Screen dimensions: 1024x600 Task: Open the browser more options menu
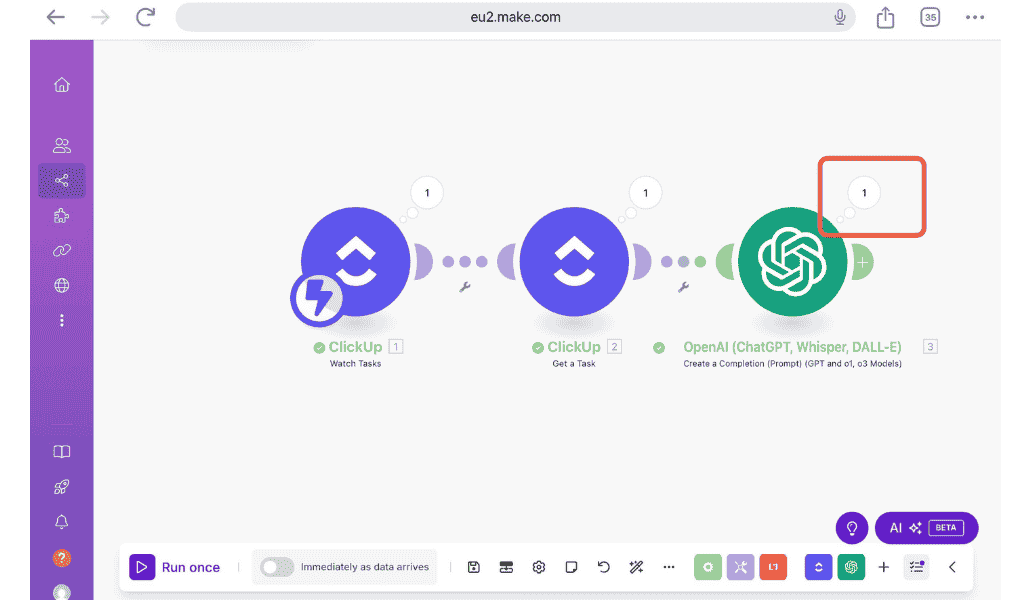[974, 17]
